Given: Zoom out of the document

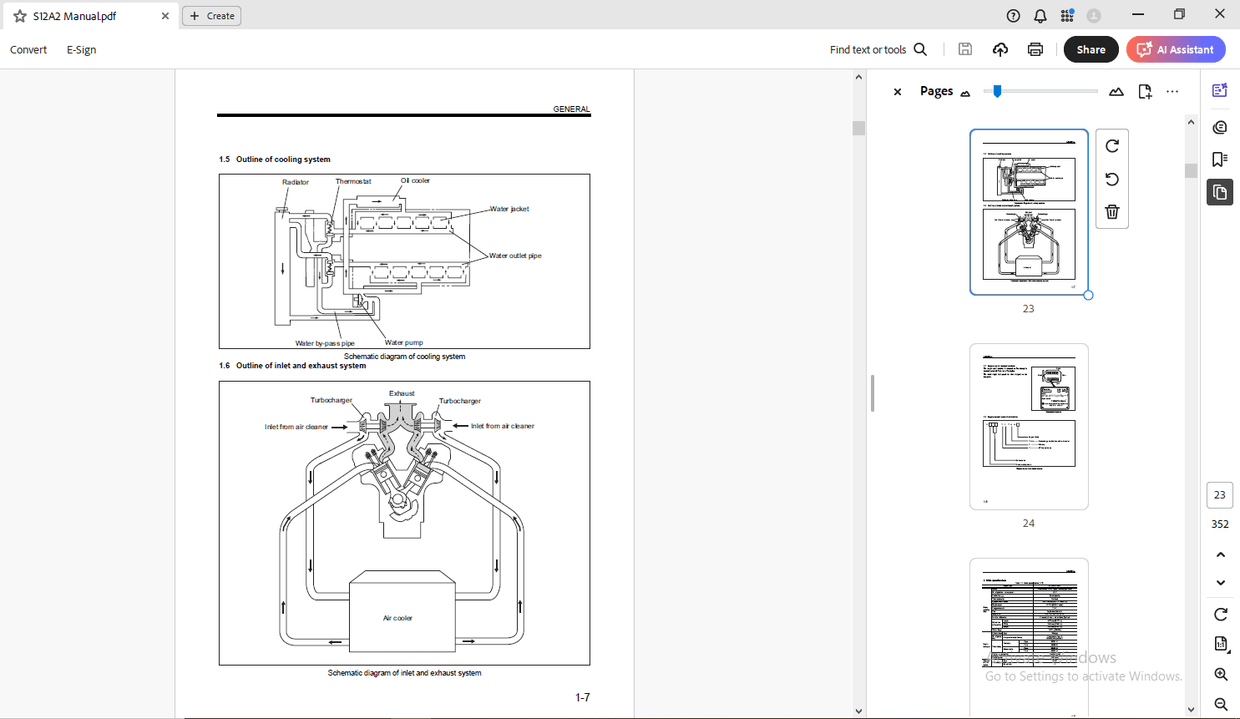Looking at the screenshot, I should click(x=1220, y=704).
